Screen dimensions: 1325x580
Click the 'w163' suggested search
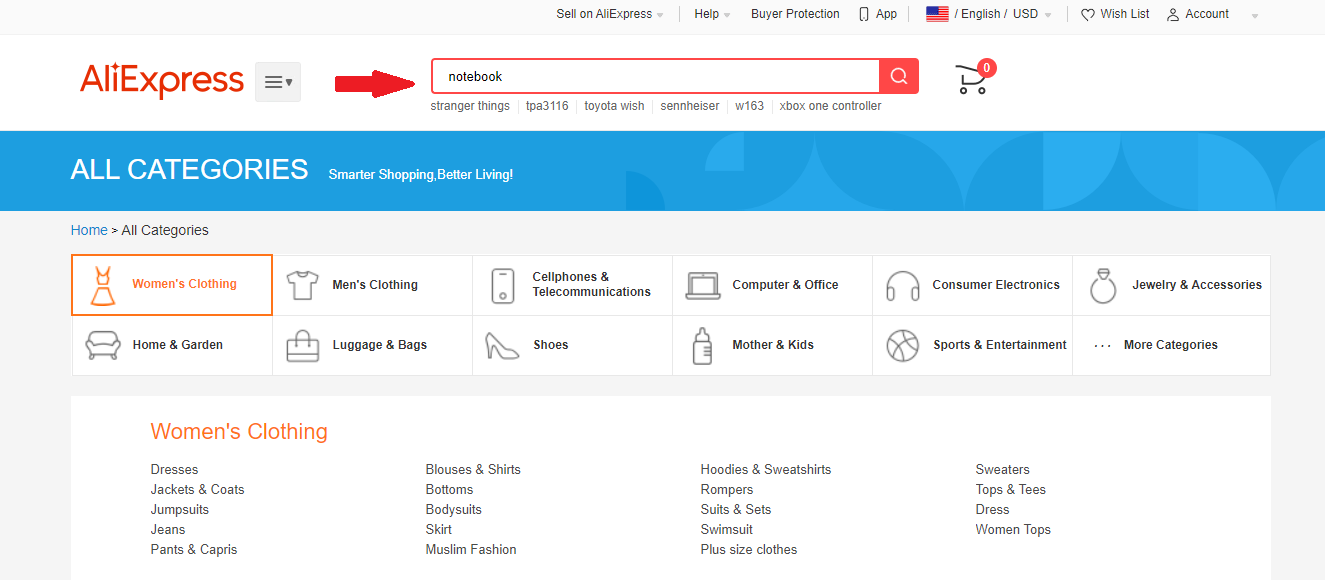pyautogui.click(x=749, y=106)
